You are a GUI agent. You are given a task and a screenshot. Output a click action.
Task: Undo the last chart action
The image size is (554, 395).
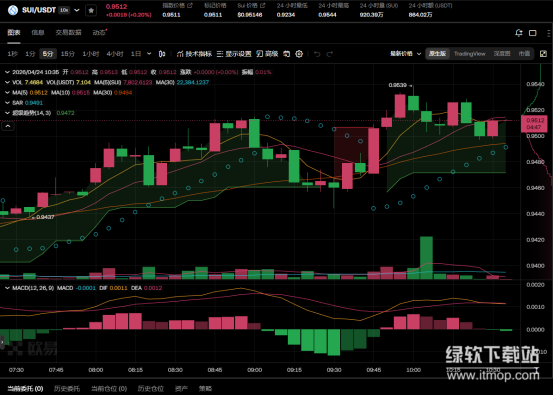317,54
